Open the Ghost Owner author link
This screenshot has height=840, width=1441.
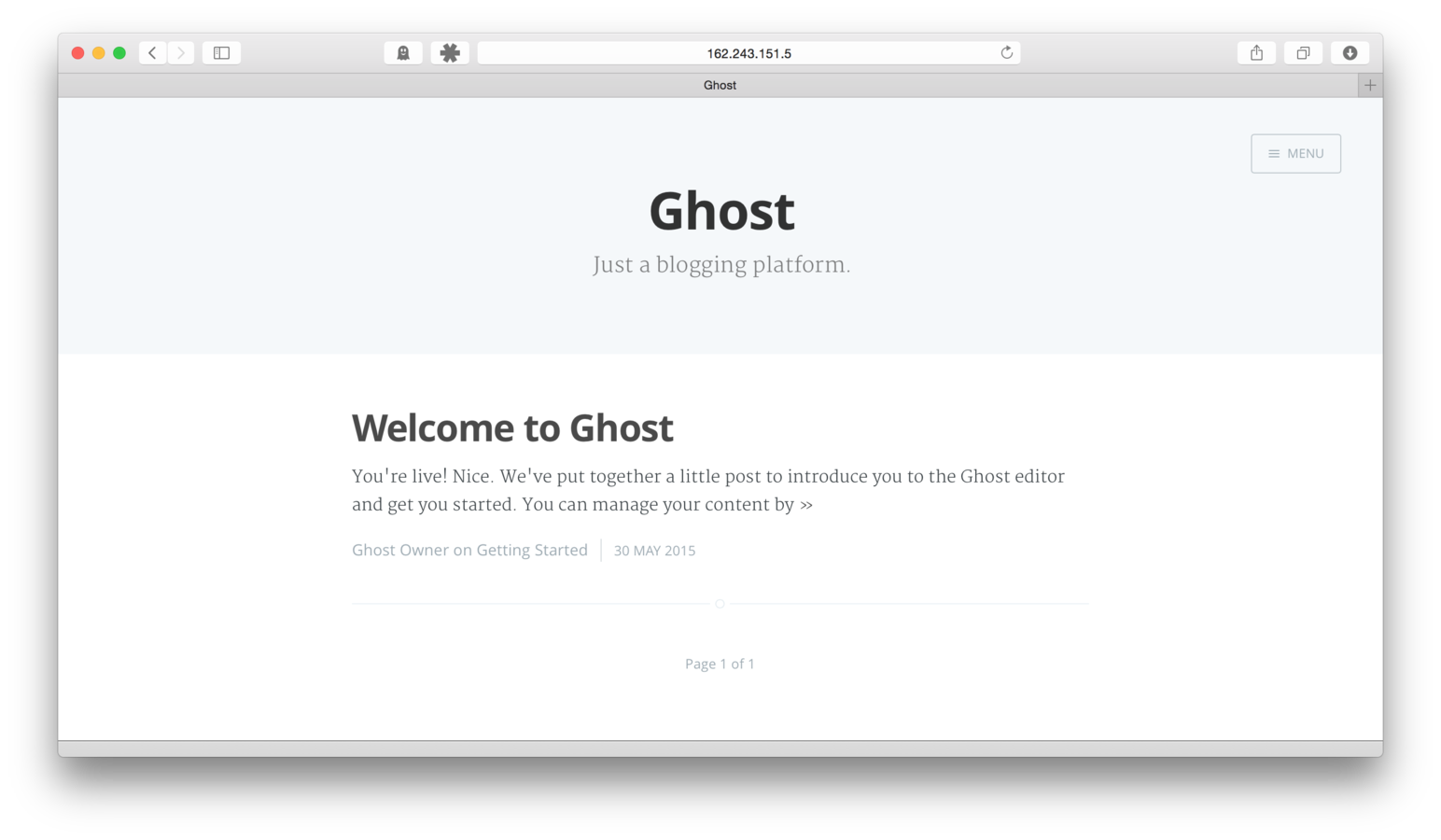click(x=400, y=551)
